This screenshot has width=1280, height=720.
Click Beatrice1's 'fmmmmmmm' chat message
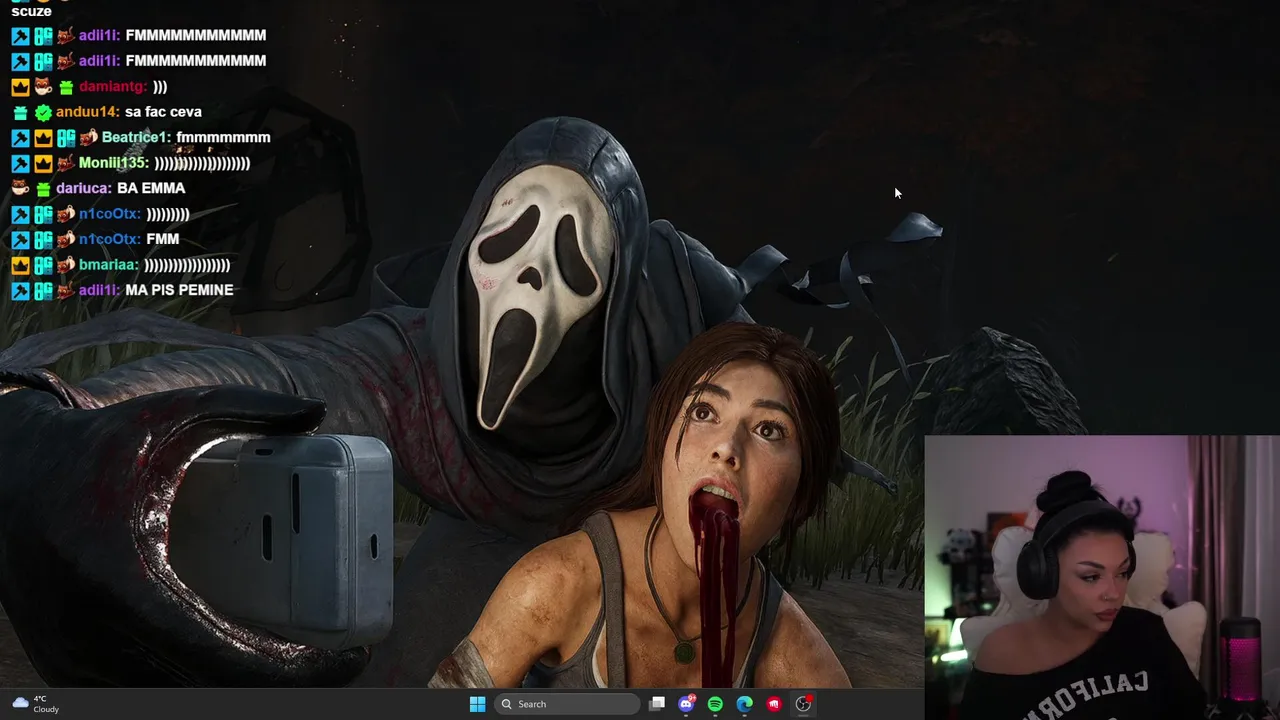tap(223, 138)
